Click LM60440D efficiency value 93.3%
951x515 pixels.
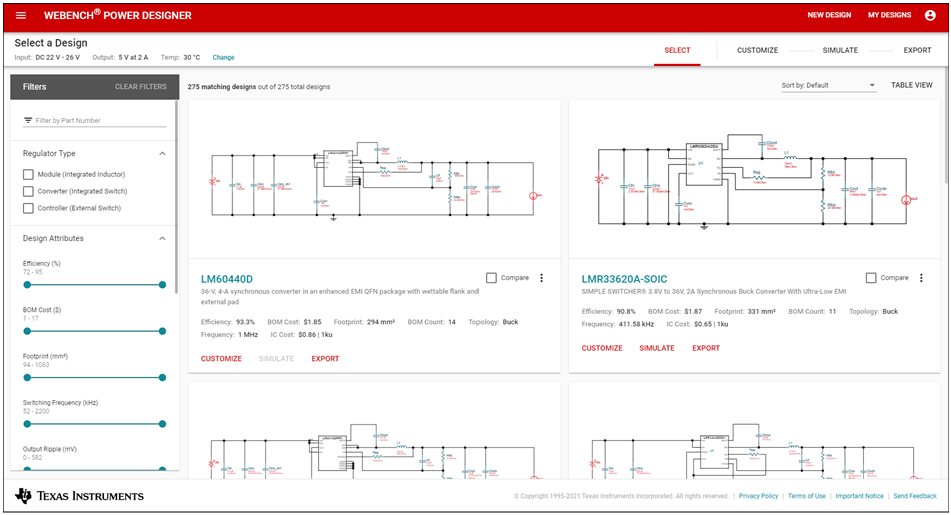point(245,322)
